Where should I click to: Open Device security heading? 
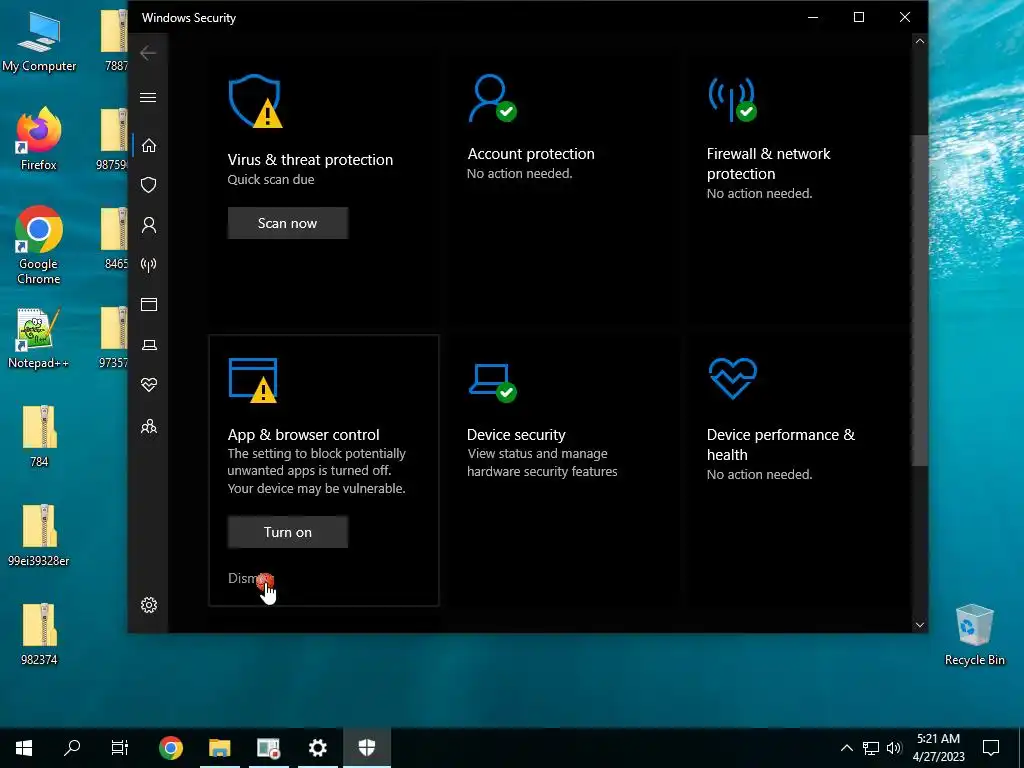click(516, 435)
